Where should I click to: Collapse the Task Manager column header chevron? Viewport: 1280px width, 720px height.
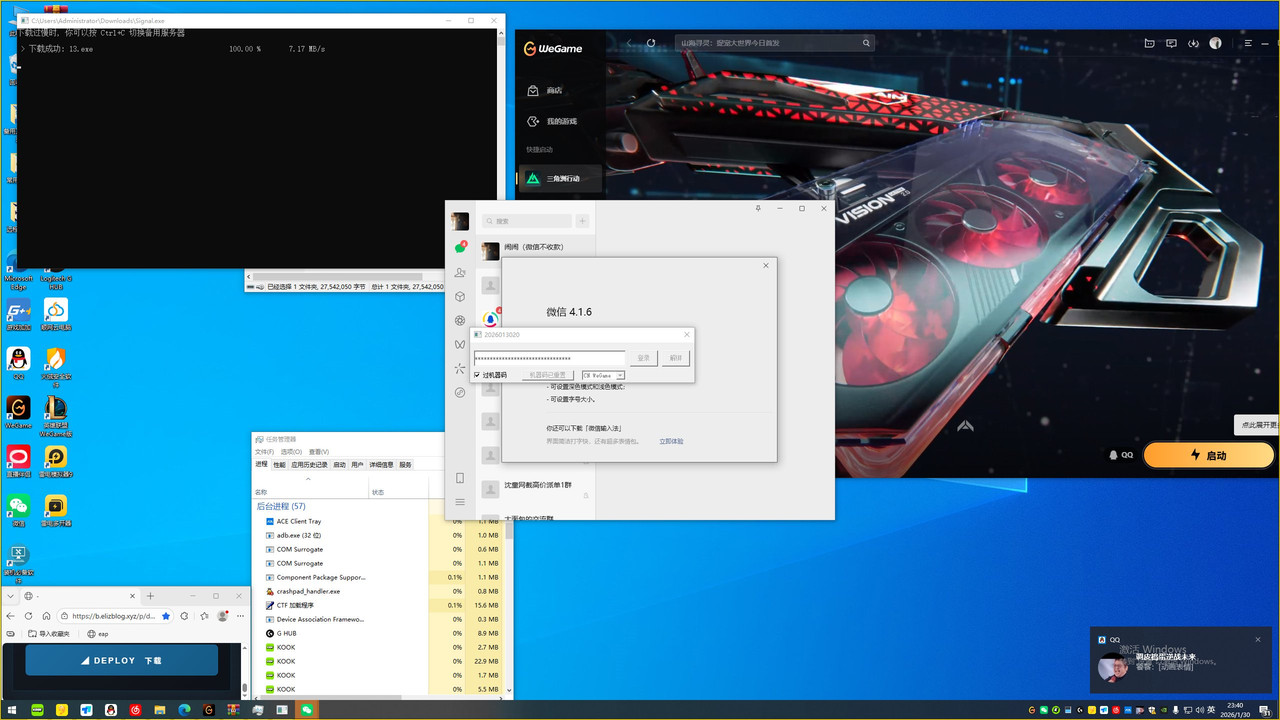[x=308, y=478]
